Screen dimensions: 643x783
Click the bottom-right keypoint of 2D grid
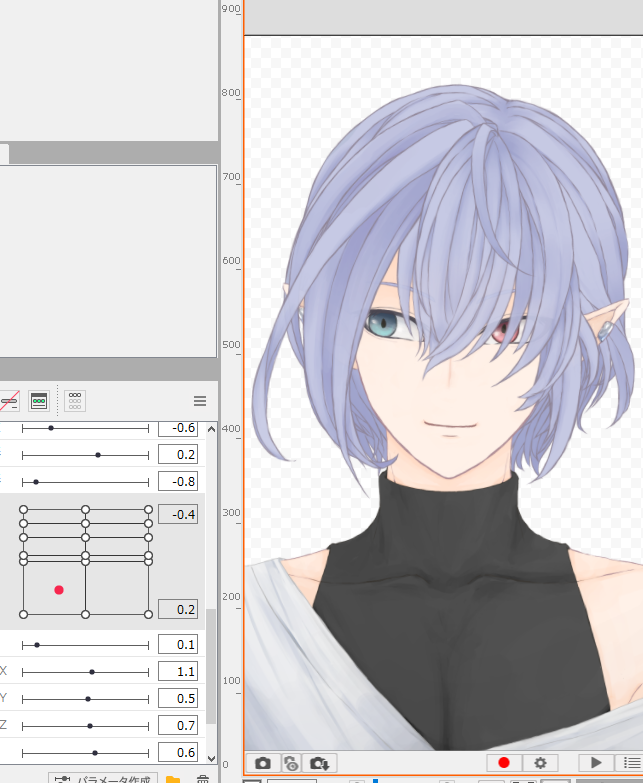pos(148,614)
